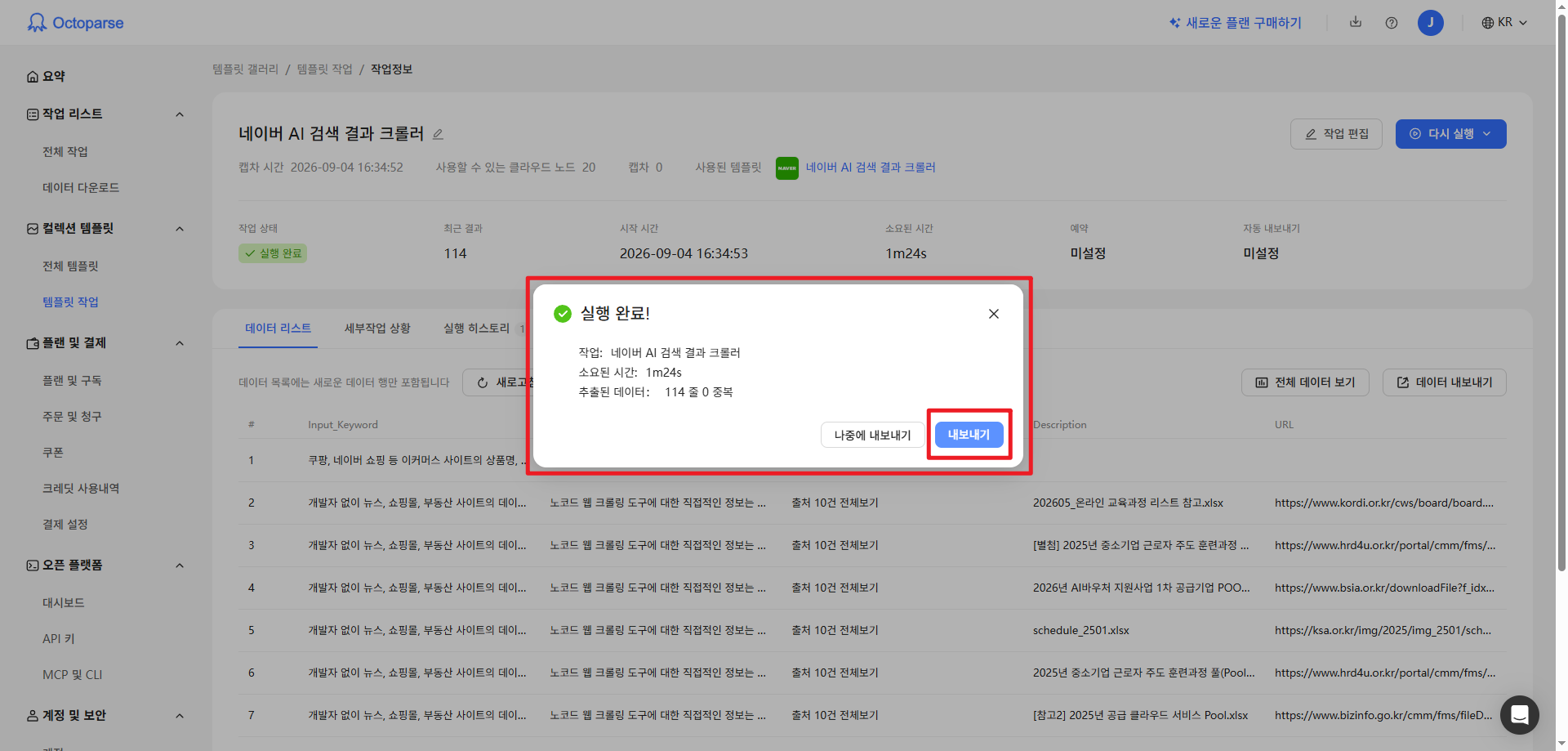The image size is (1568, 751).
Task: Open 전체 템플릿 in the sidebar
Action: 70,266
